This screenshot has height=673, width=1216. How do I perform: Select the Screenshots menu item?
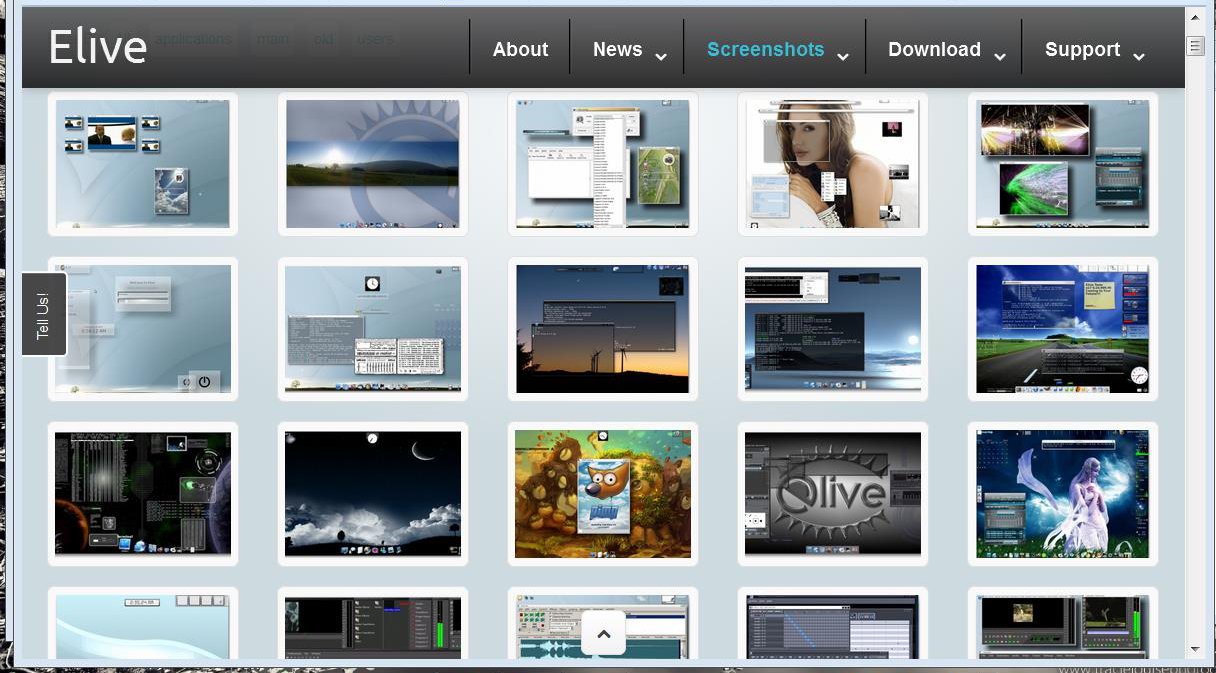pyautogui.click(x=765, y=49)
